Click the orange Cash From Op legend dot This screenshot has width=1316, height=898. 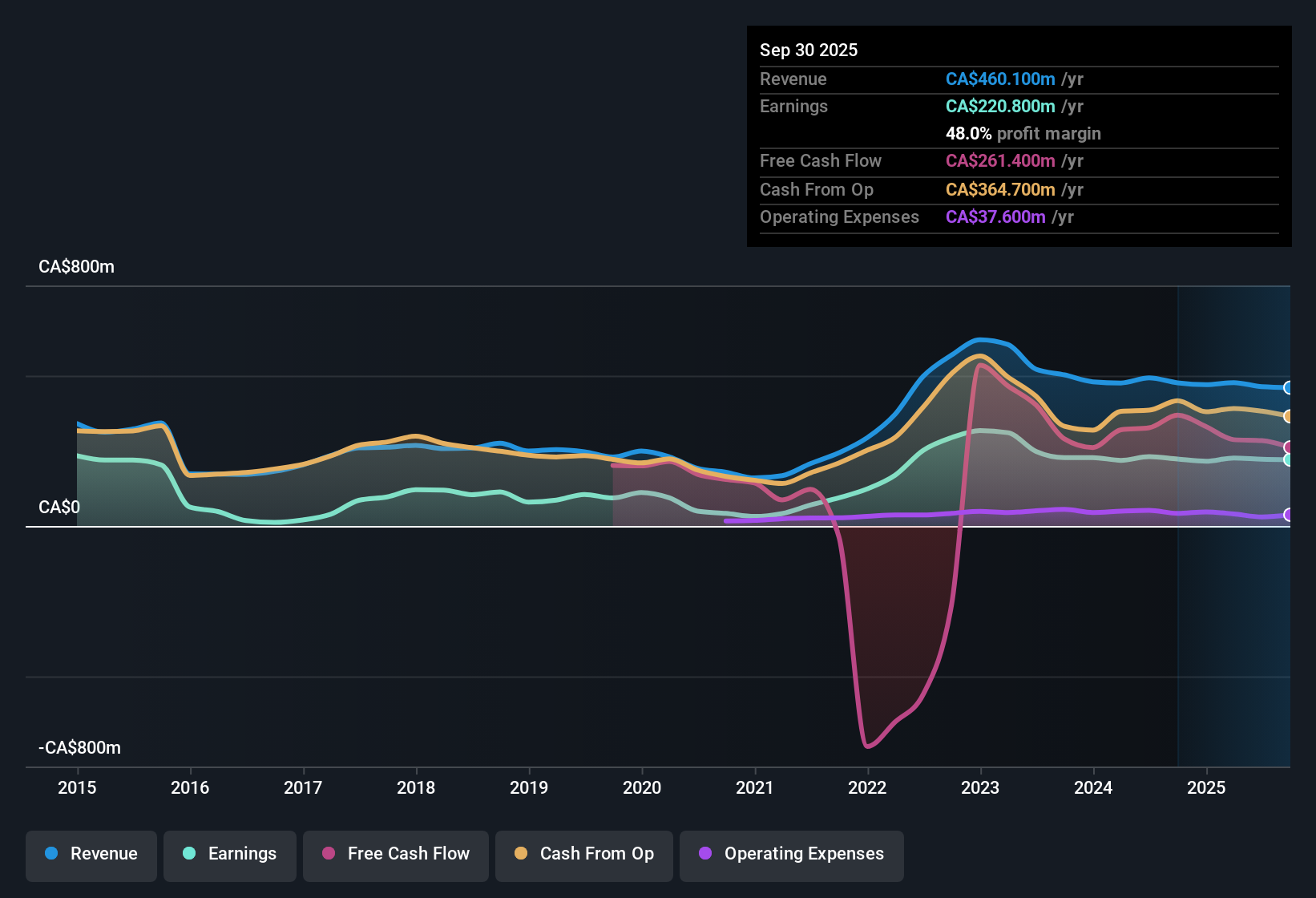pos(521,854)
